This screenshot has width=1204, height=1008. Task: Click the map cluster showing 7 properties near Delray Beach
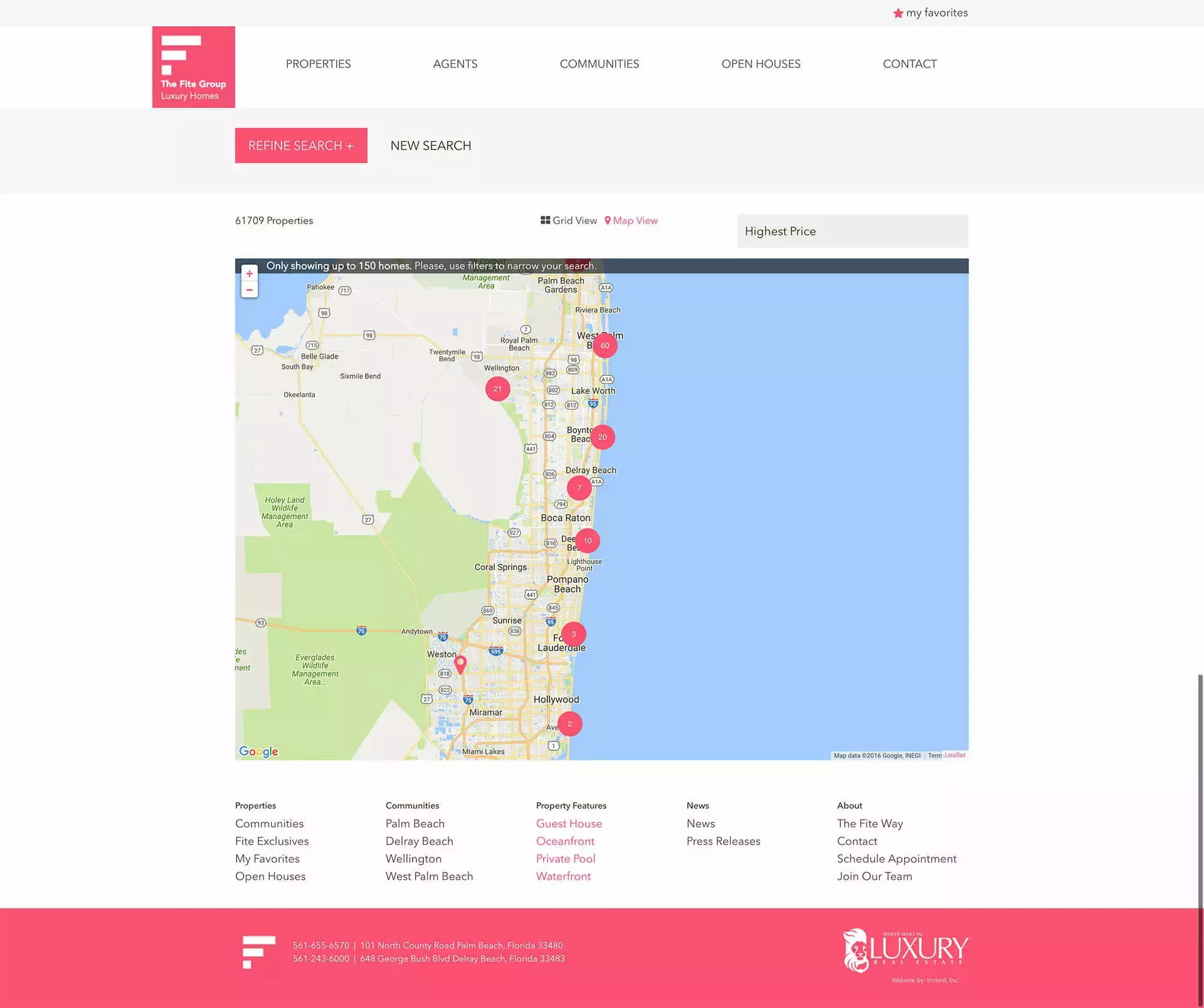click(x=579, y=487)
